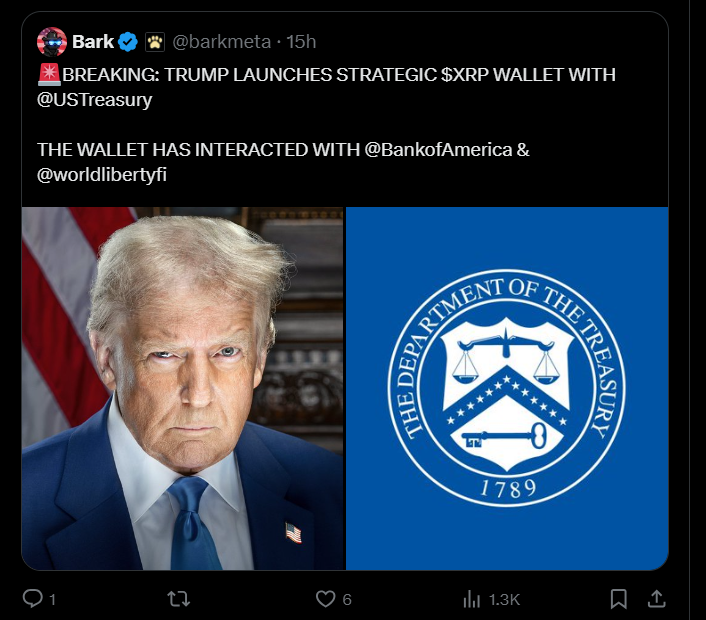Open the 15h timestamp link
This screenshot has height=620, width=706.
point(301,42)
